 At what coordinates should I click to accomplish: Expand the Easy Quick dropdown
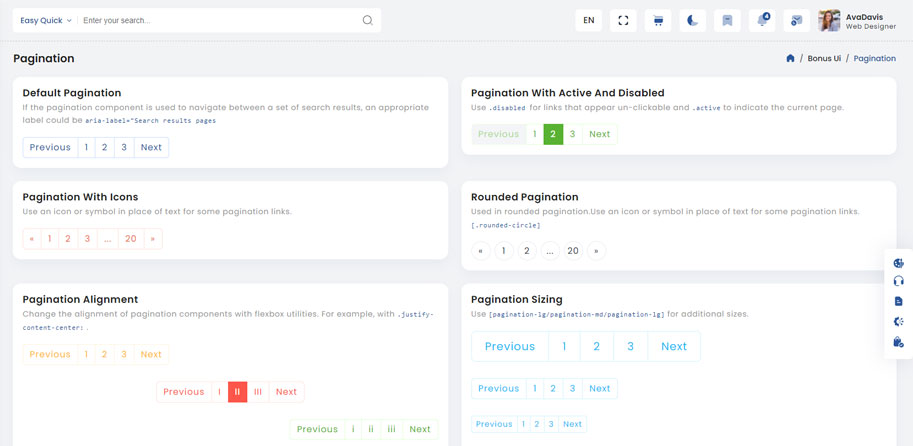click(x=46, y=20)
